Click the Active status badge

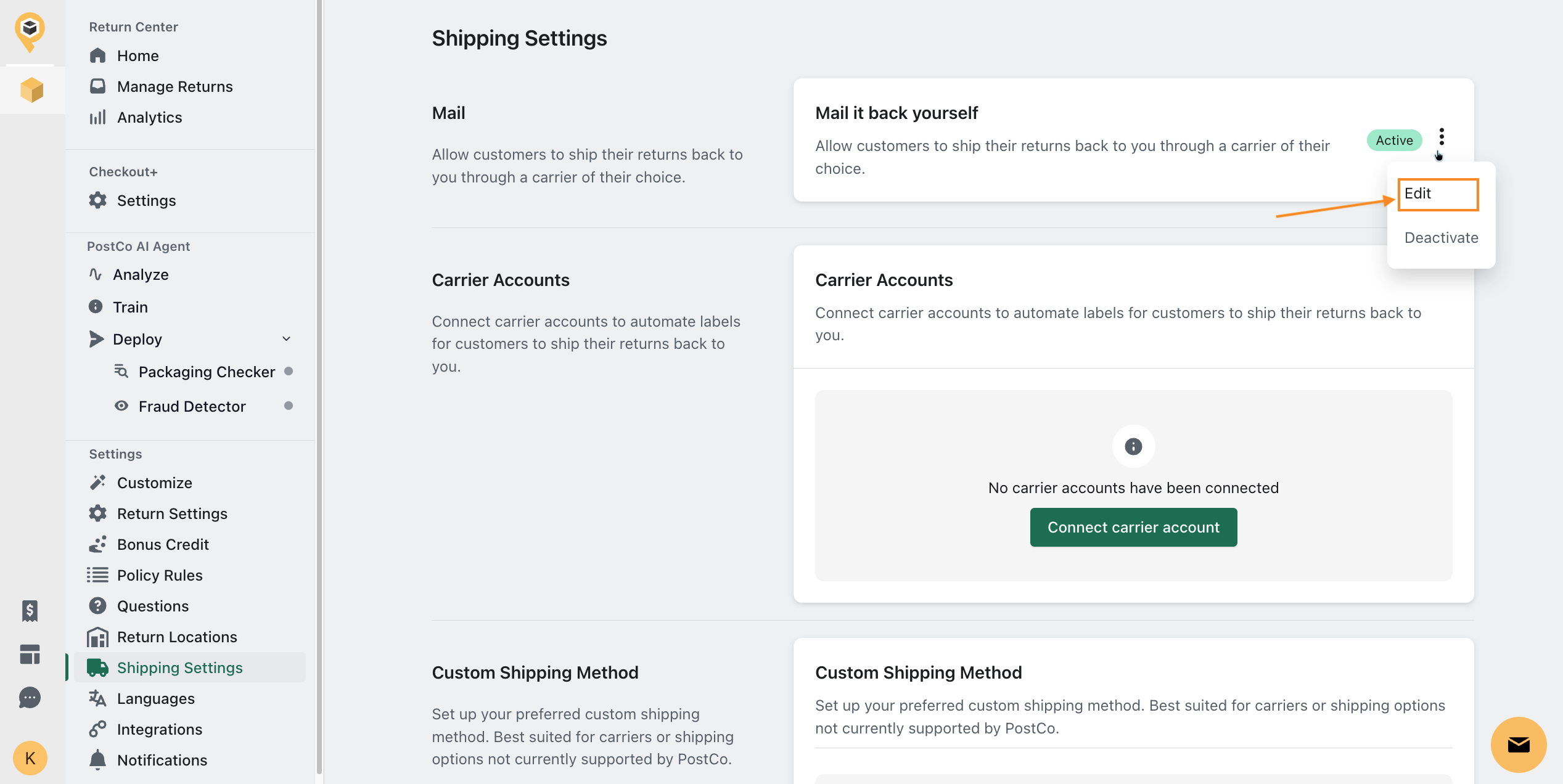1394,141
